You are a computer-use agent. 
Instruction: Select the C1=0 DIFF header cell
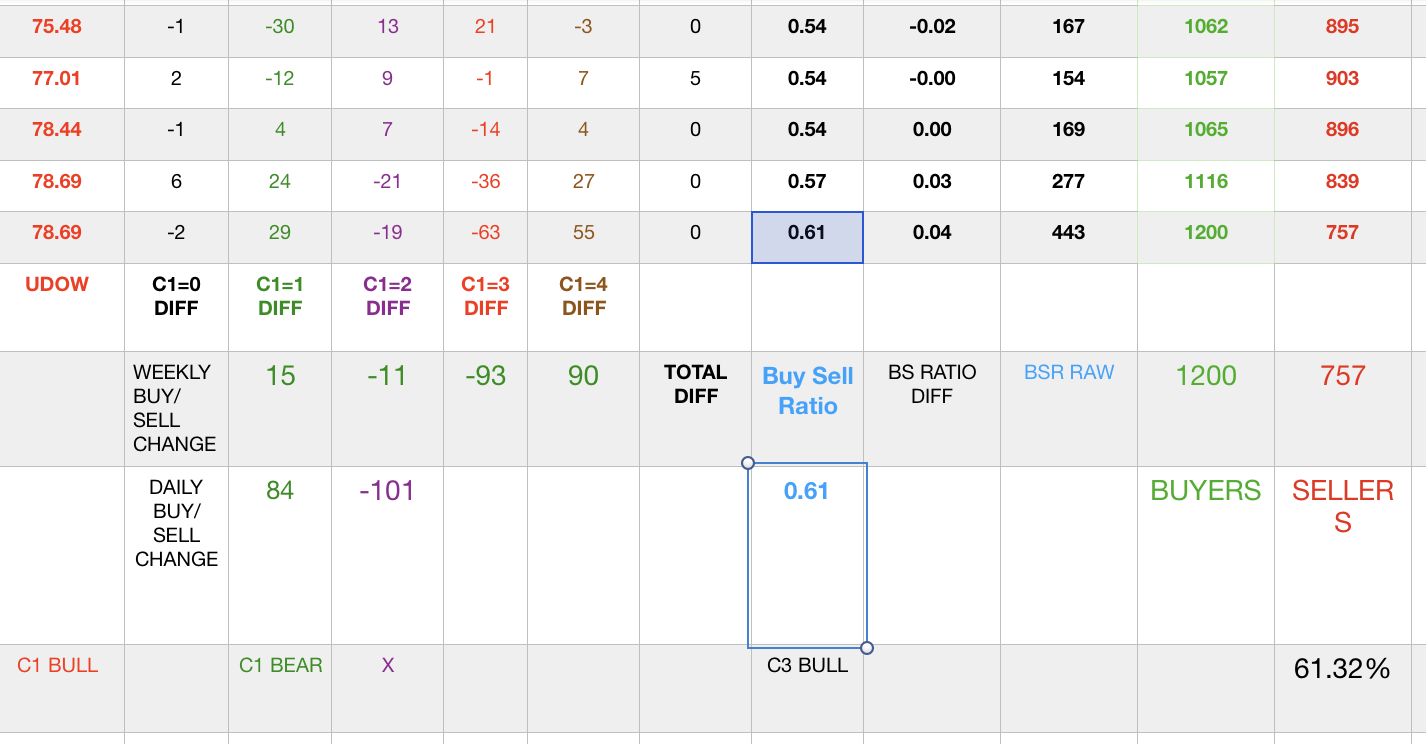point(176,297)
